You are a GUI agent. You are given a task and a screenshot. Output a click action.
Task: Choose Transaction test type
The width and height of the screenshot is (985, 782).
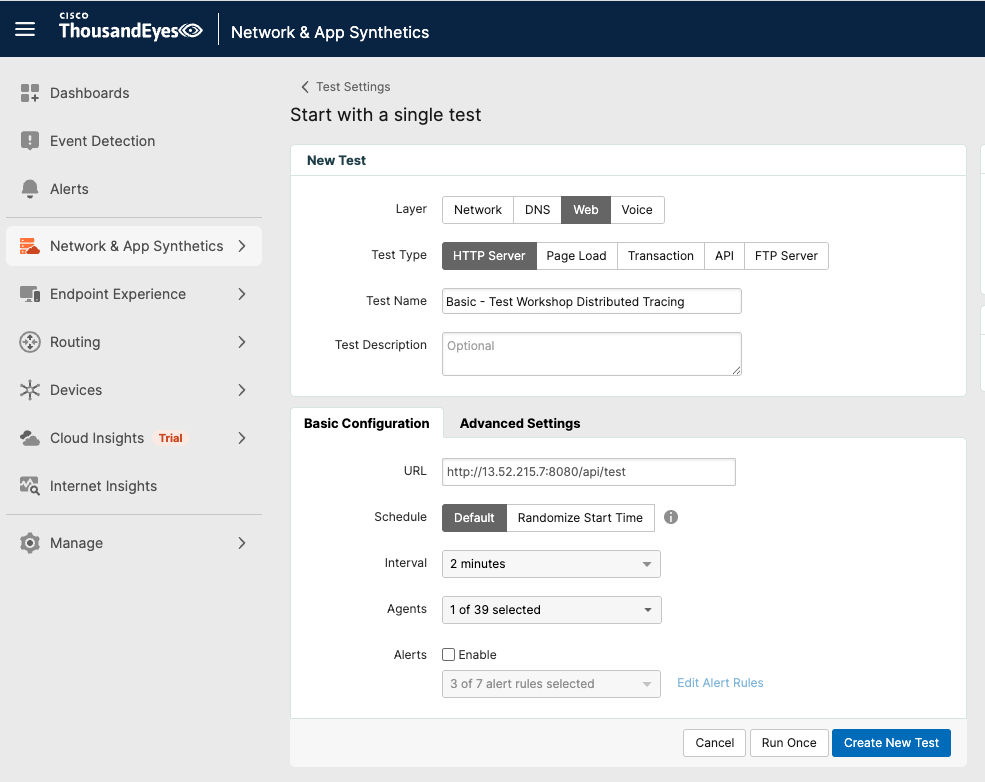[x=661, y=256]
